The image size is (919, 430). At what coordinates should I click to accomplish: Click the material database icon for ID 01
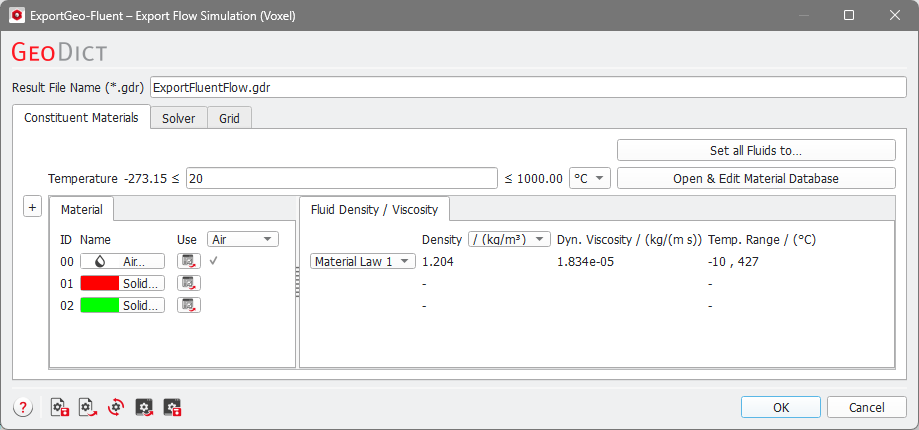point(189,284)
